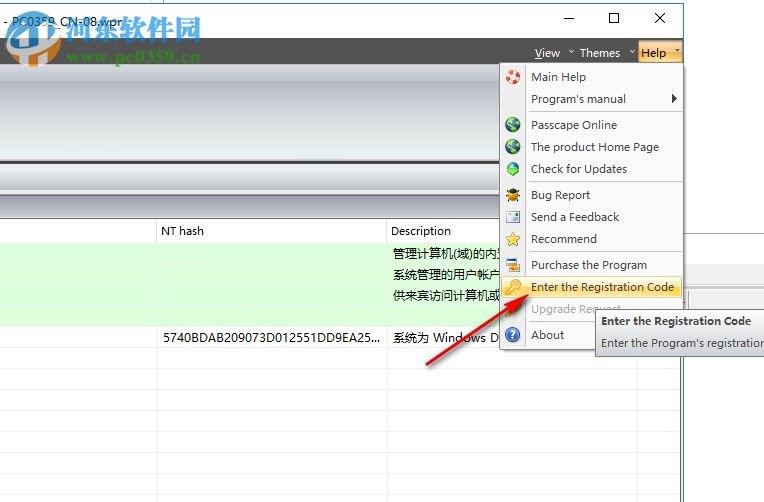Sort by the Description column header
The width and height of the screenshot is (764, 502).
coord(444,231)
